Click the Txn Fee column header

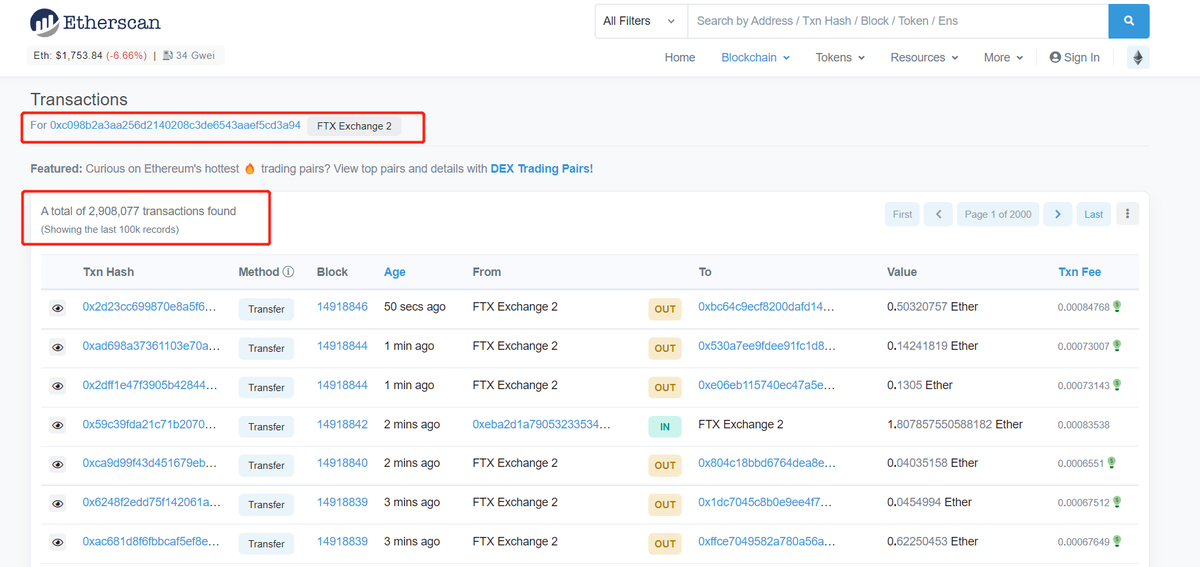pos(1080,272)
